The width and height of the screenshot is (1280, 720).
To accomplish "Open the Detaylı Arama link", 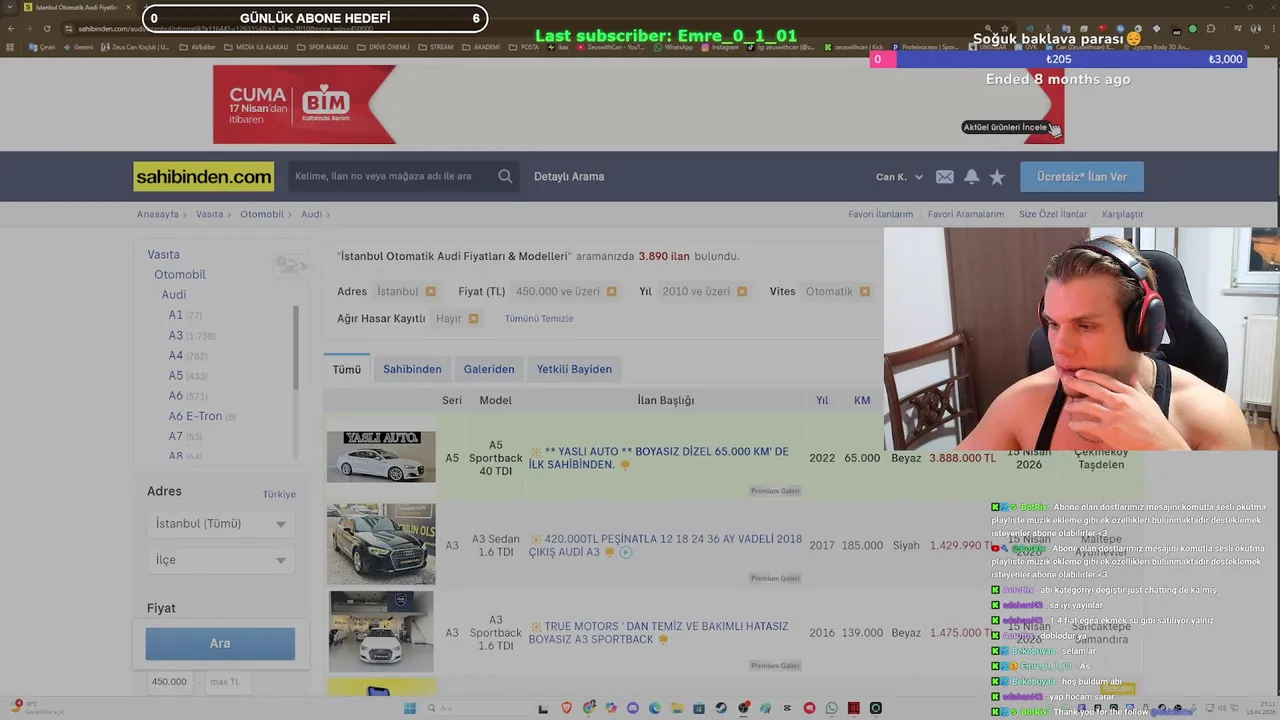I will (569, 177).
